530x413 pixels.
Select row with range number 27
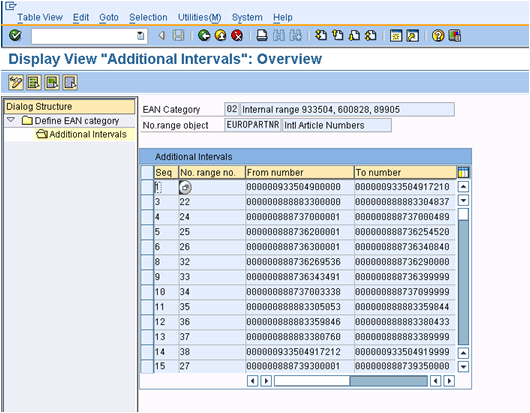click(x=147, y=366)
